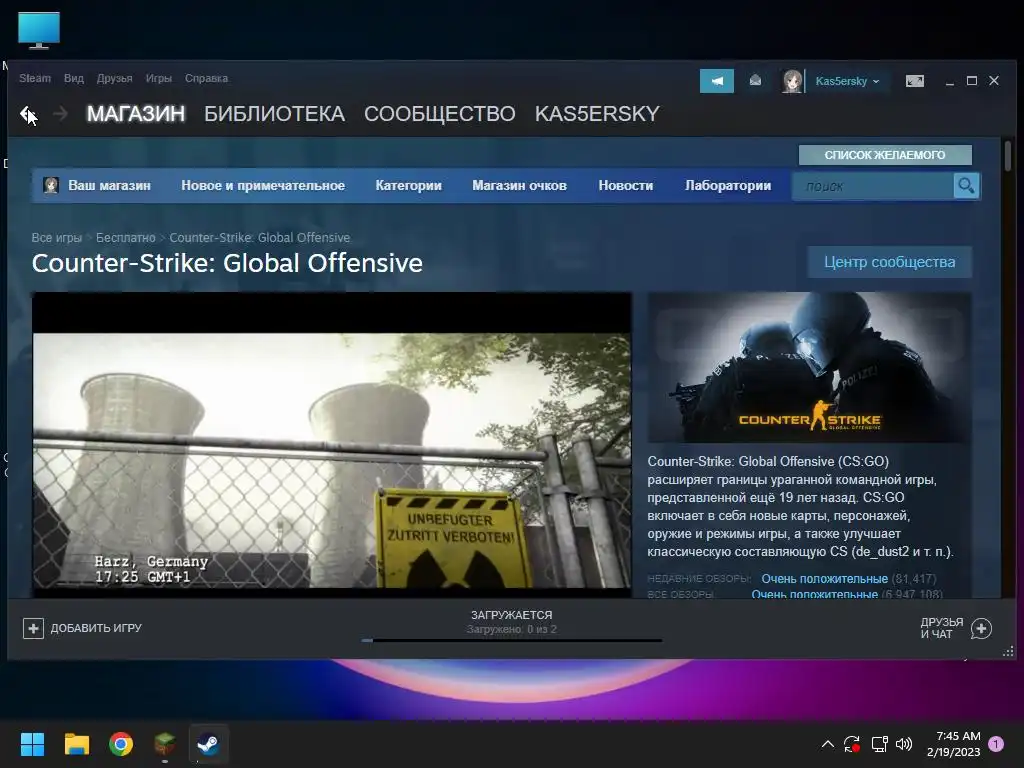Show hidden tray icons chevron
The width and height of the screenshot is (1024, 768).
827,744
